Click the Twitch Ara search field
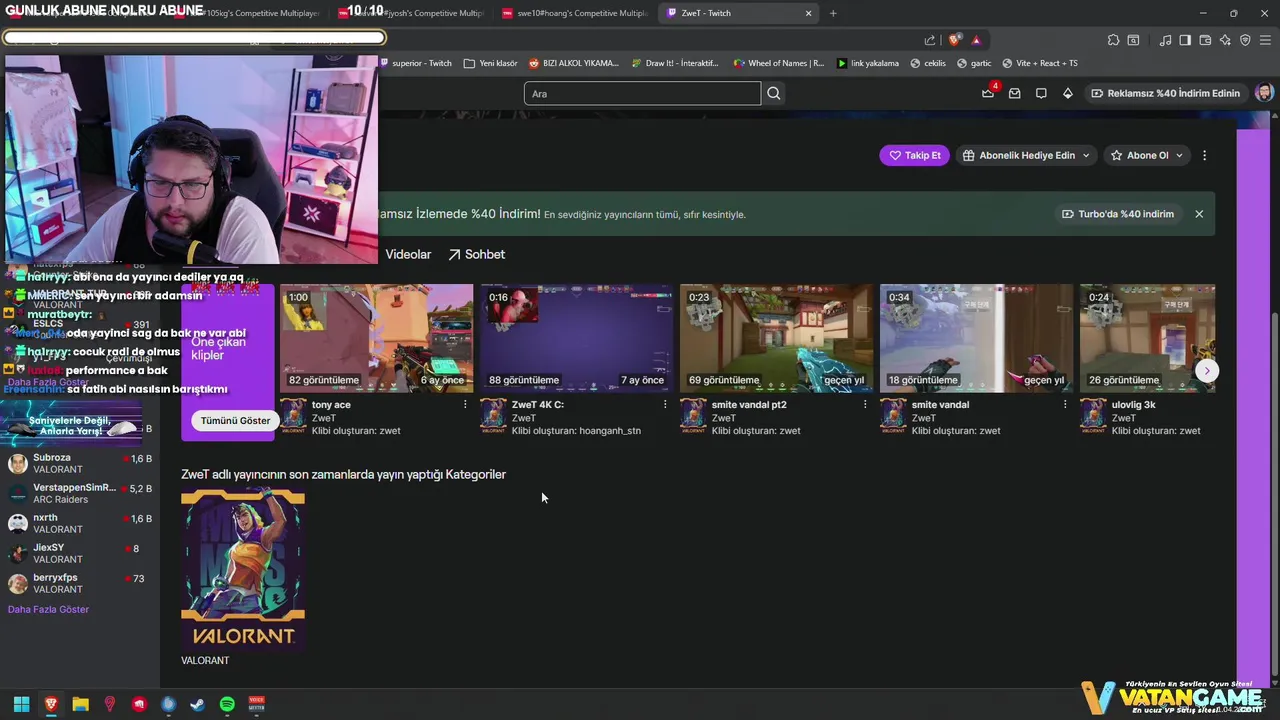This screenshot has height=720, width=1280. 642,93
